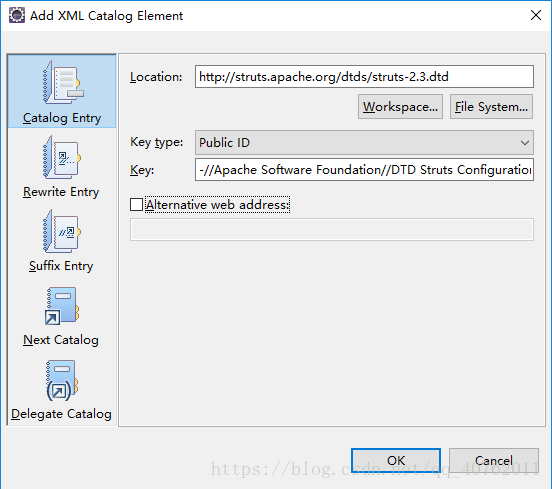Focus the Key input field

click(364, 170)
